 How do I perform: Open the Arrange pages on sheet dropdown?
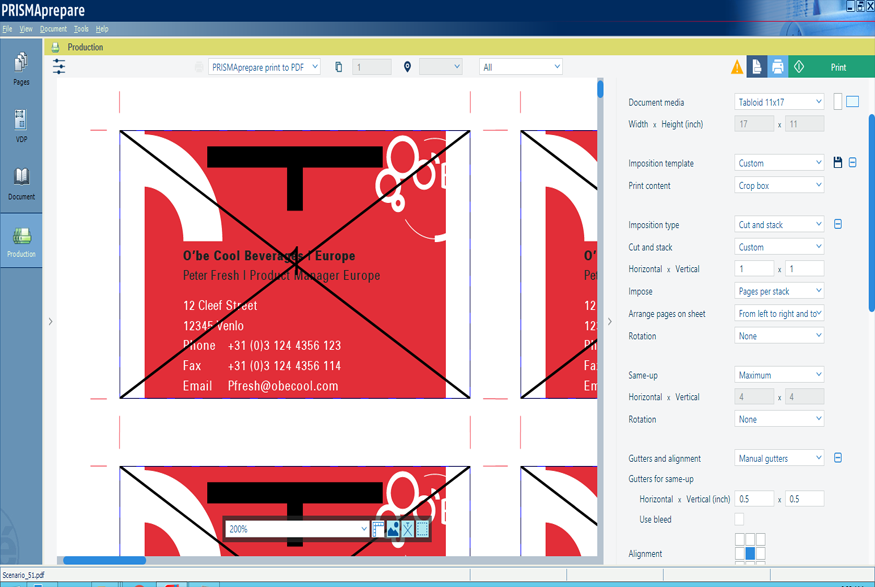pos(779,313)
